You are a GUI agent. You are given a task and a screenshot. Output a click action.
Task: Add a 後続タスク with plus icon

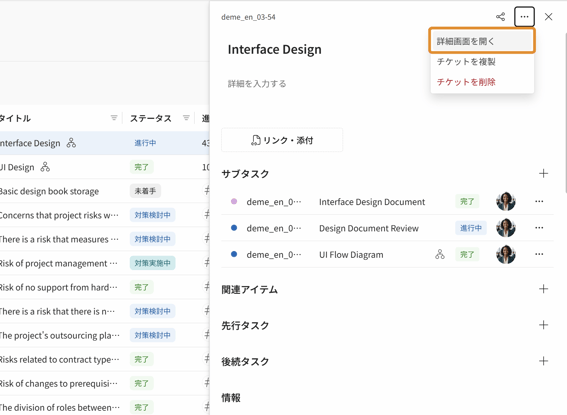pyautogui.click(x=543, y=361)
